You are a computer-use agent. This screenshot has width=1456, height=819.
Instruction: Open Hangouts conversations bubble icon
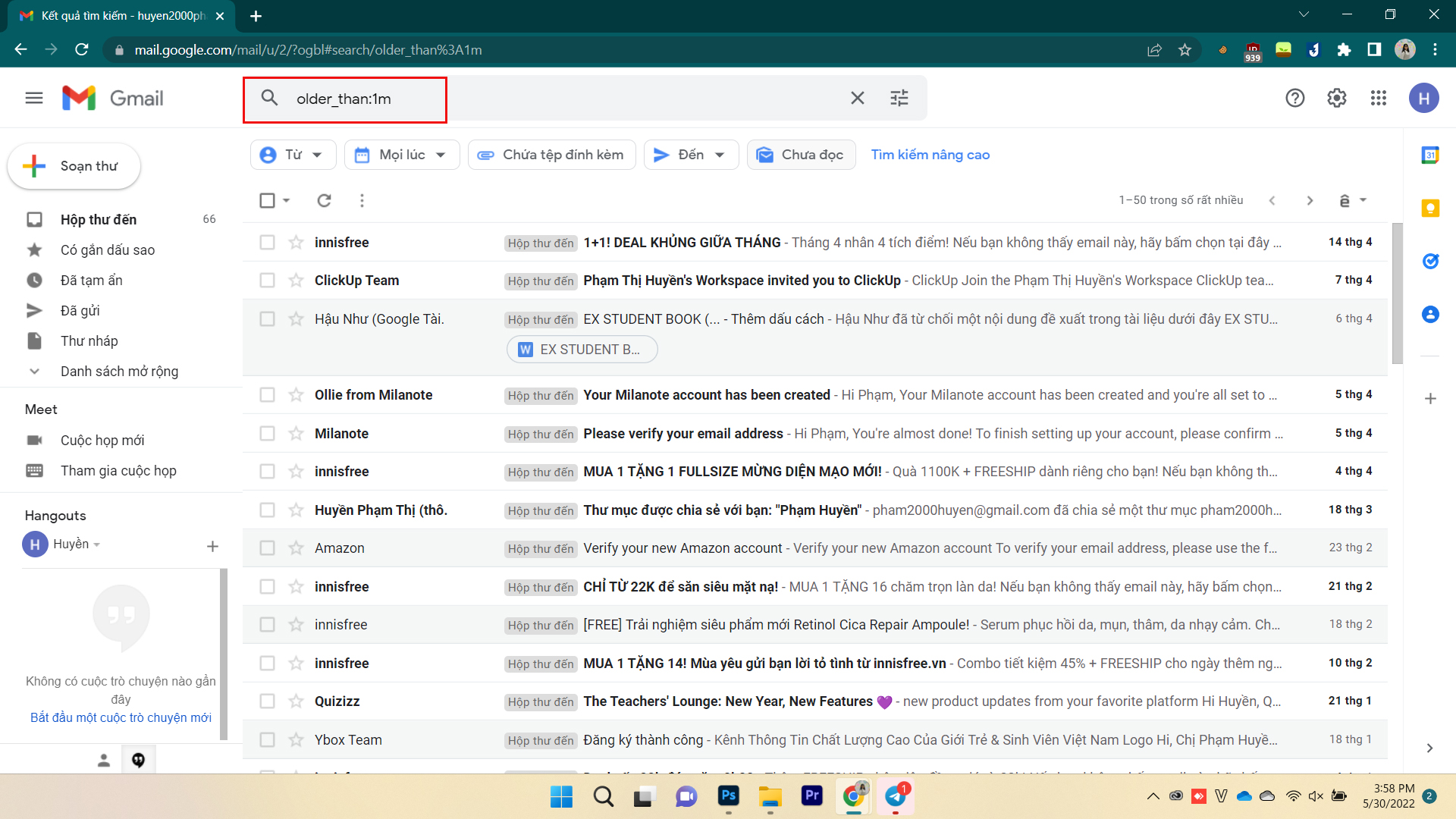(x=138, y=760)
